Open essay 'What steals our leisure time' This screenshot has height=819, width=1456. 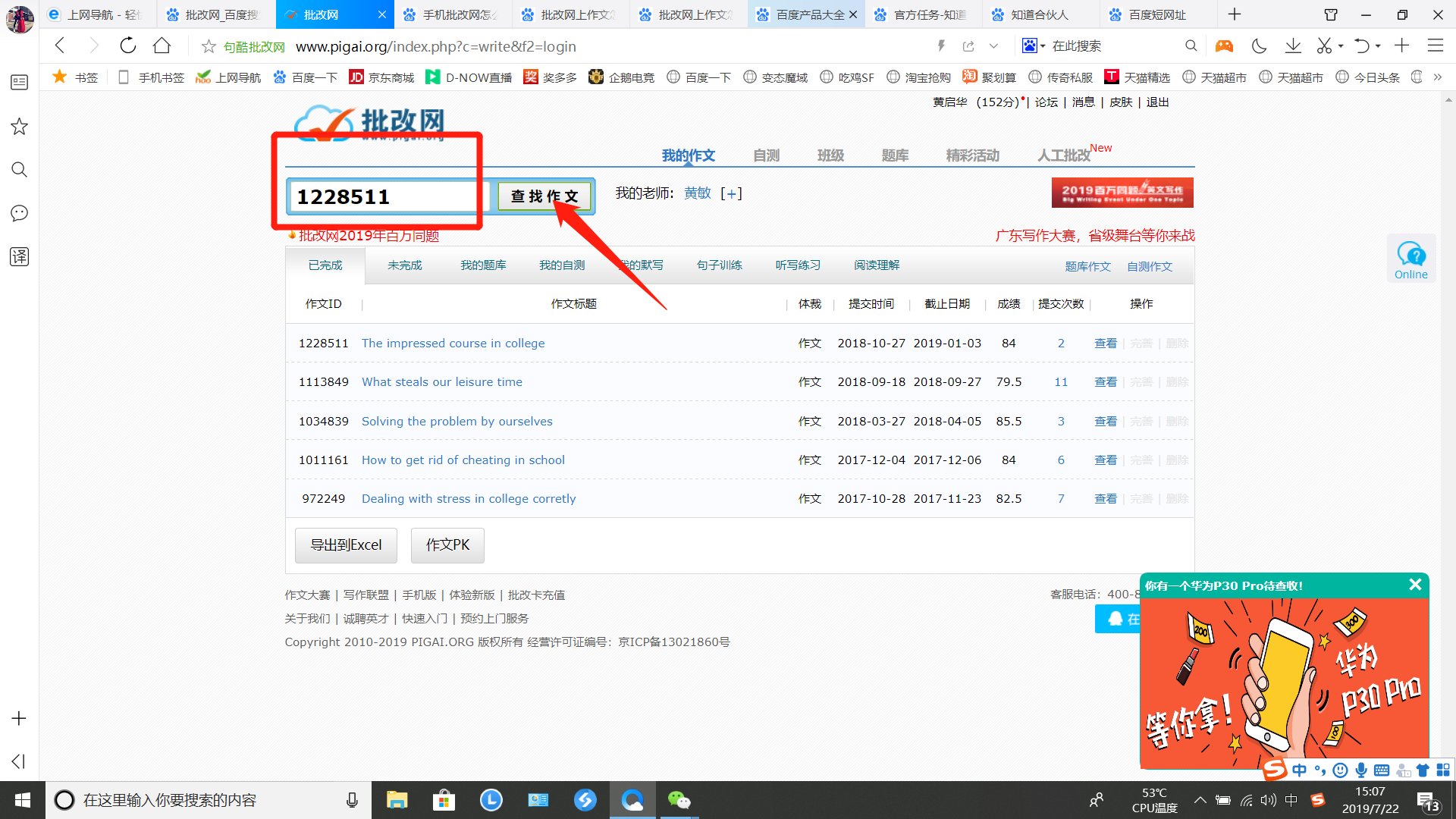442,382
